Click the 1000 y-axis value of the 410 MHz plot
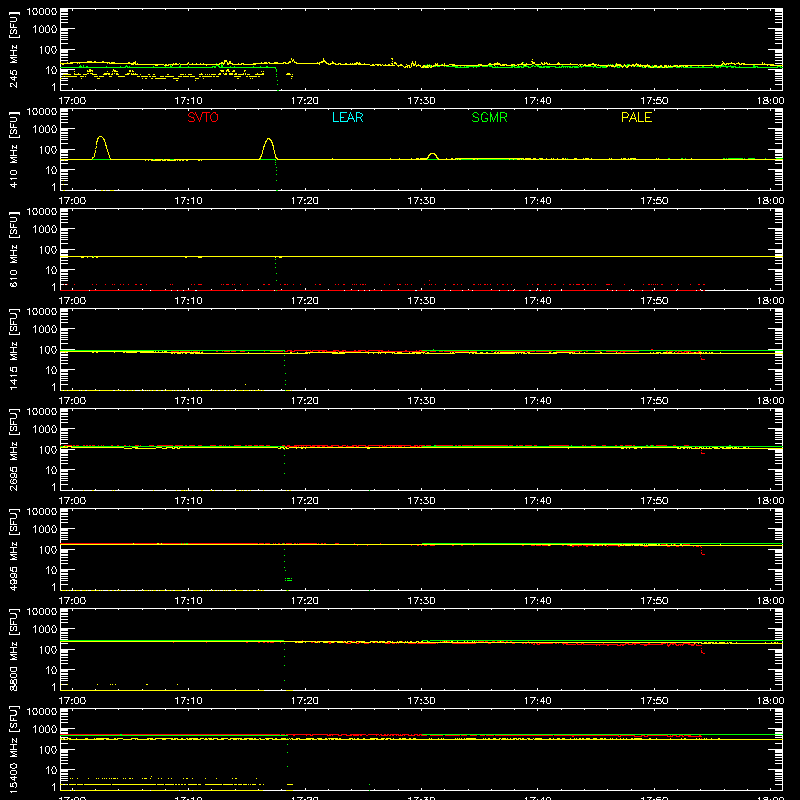This screenshot has height=800, width=800. click(45, 130)
